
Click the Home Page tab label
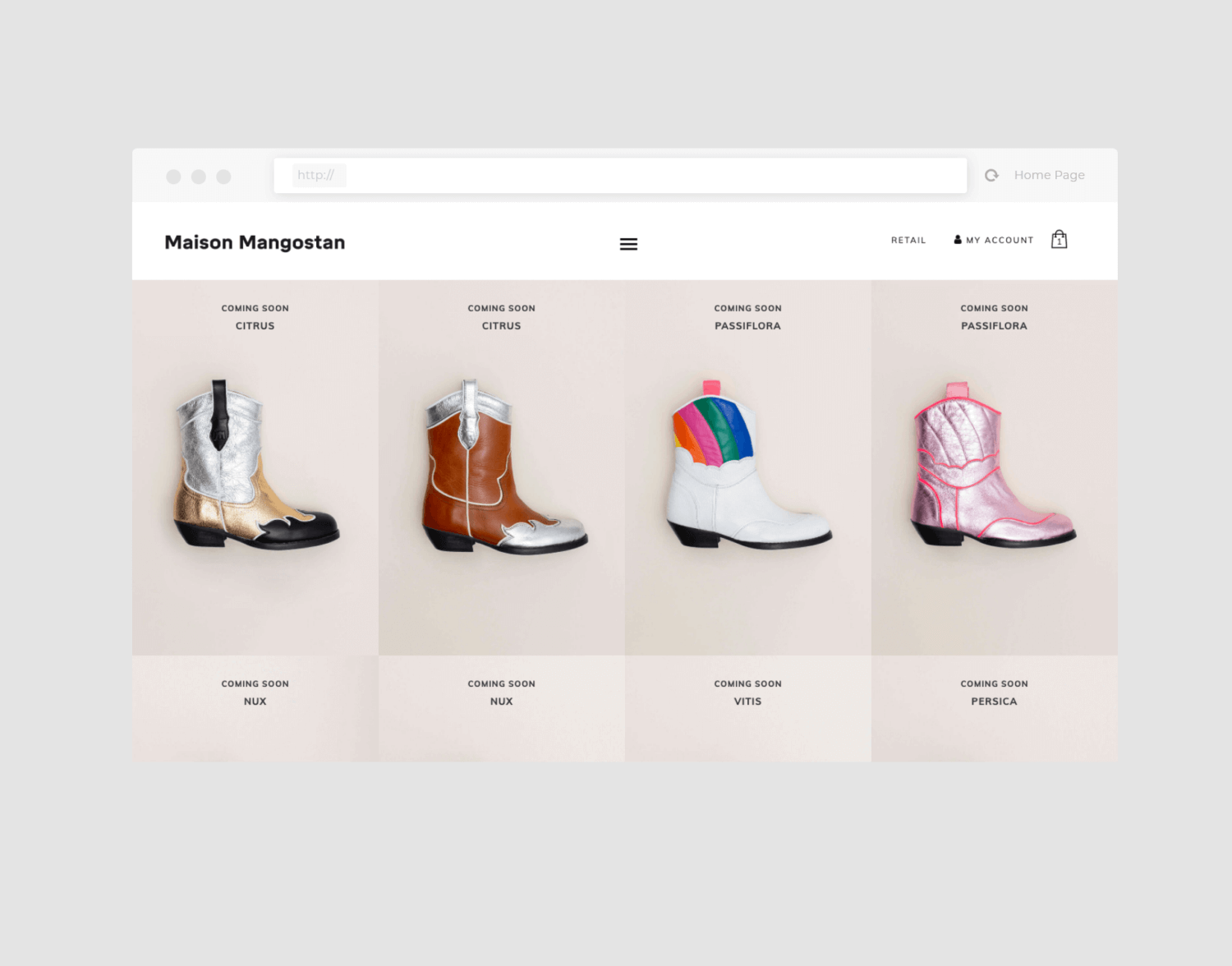coord(1049,175)
